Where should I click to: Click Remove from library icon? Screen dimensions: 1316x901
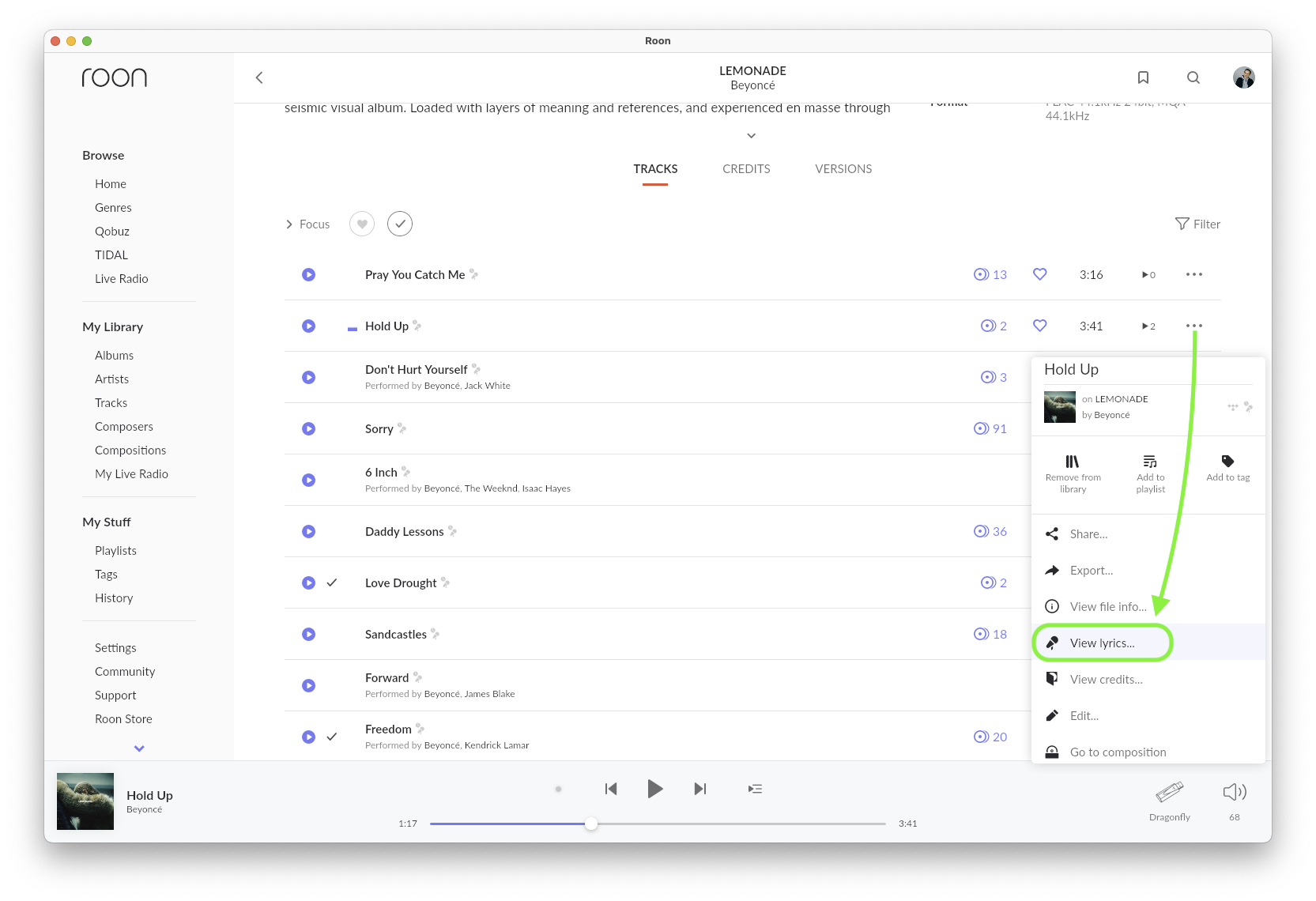click(x=1073, y=461)
